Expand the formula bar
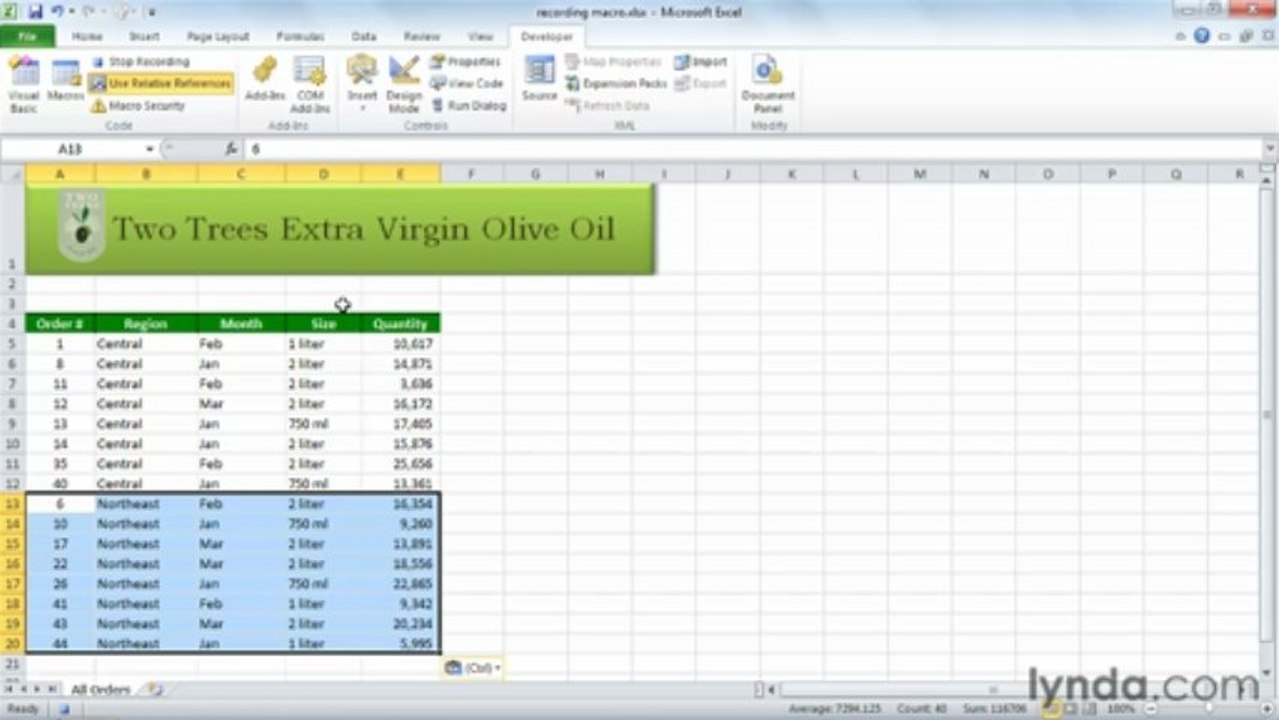This screenshot has width=1279, height=720. (1270, 149)
